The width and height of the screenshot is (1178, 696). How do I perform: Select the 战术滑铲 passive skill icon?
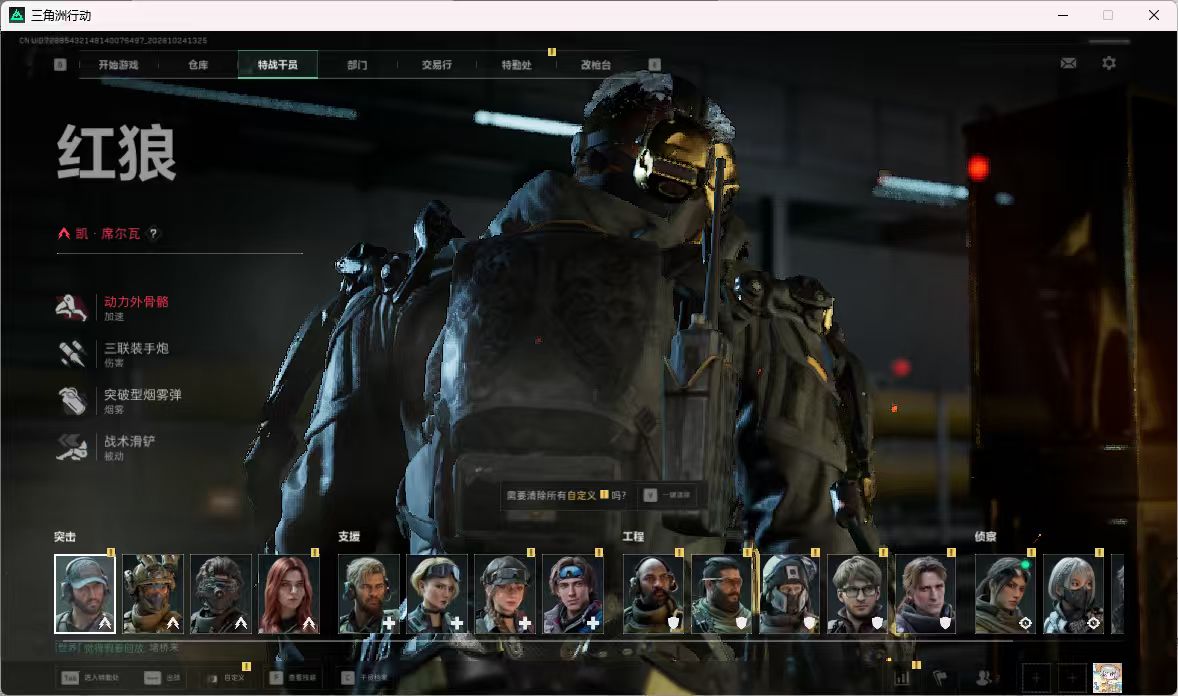pyautogui.click(x=71, y=447)
